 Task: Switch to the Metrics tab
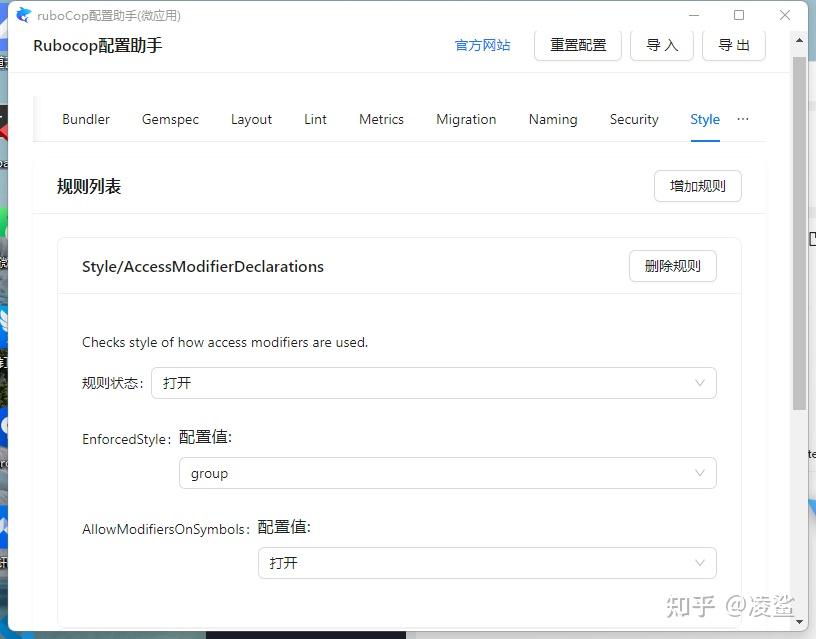coord(381,119)
